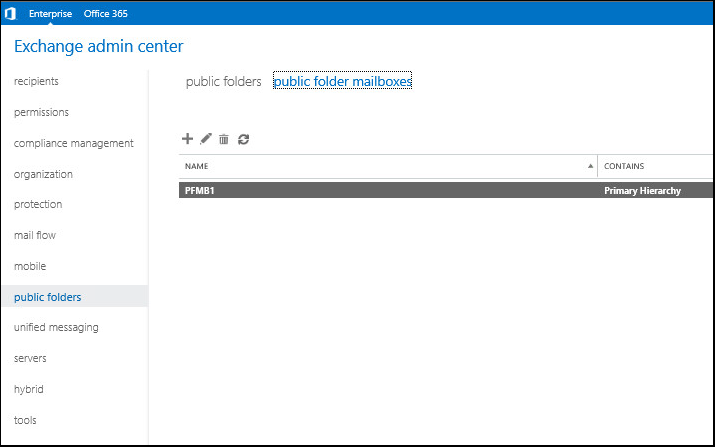Click the Office logo icon
The width and height of the screenshot is (715, 447).
pyautogui.click(x=10, y=14)
